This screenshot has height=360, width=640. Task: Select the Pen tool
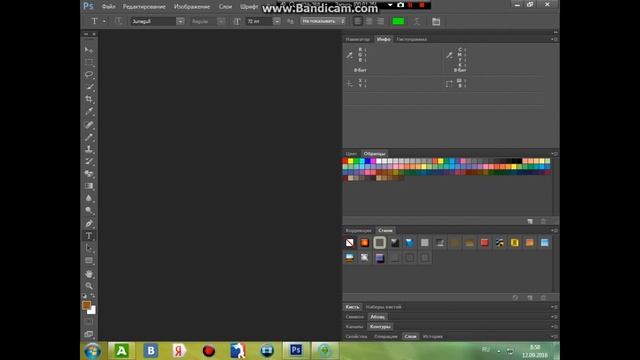[89, 223]
